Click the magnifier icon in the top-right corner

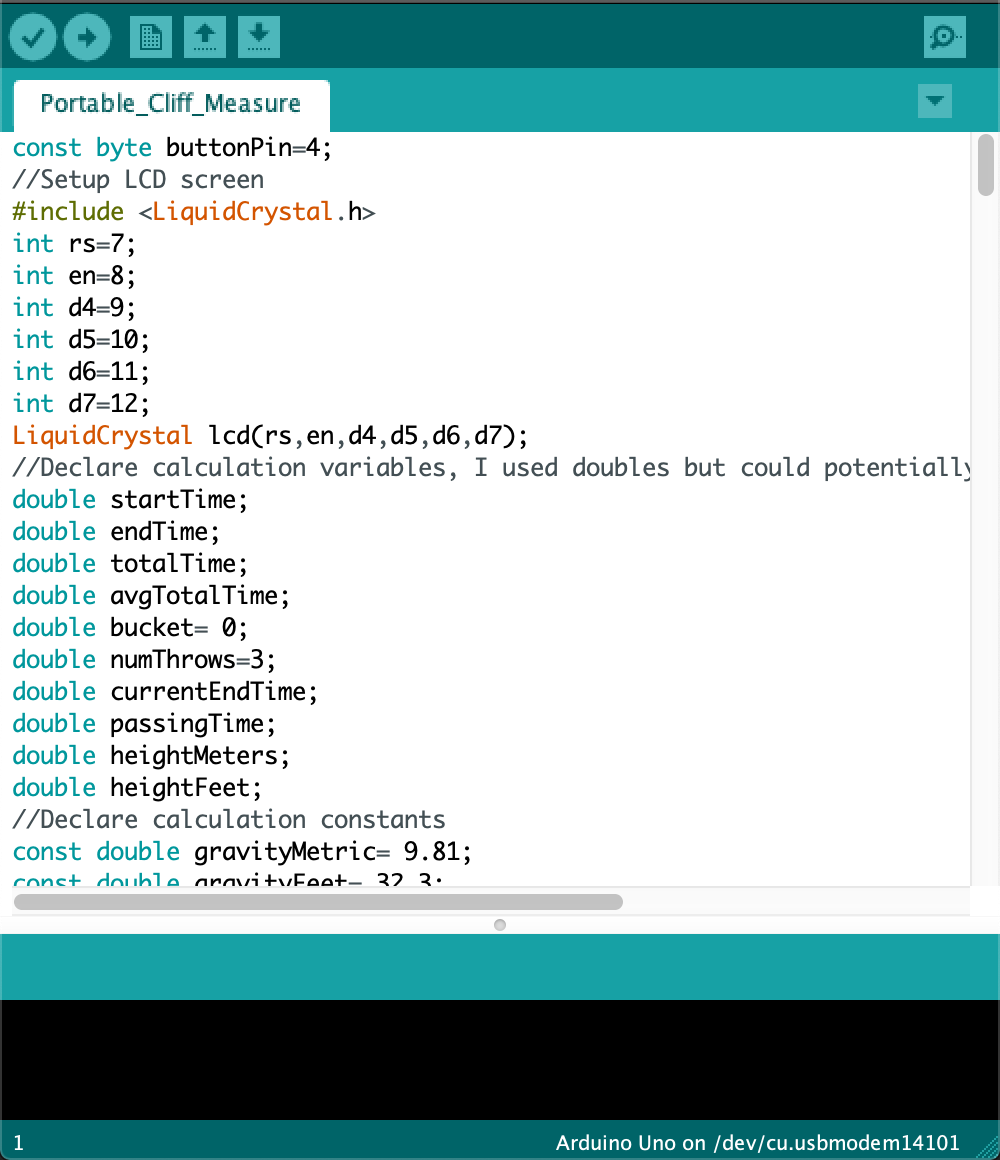pyautogui.click(x=944, y=36)
